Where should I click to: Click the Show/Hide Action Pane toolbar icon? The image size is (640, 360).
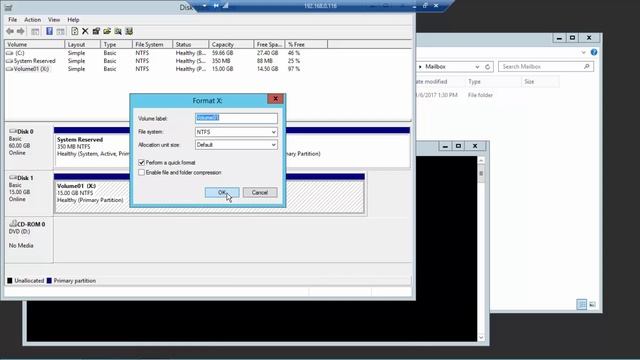[x=60, y=31]
